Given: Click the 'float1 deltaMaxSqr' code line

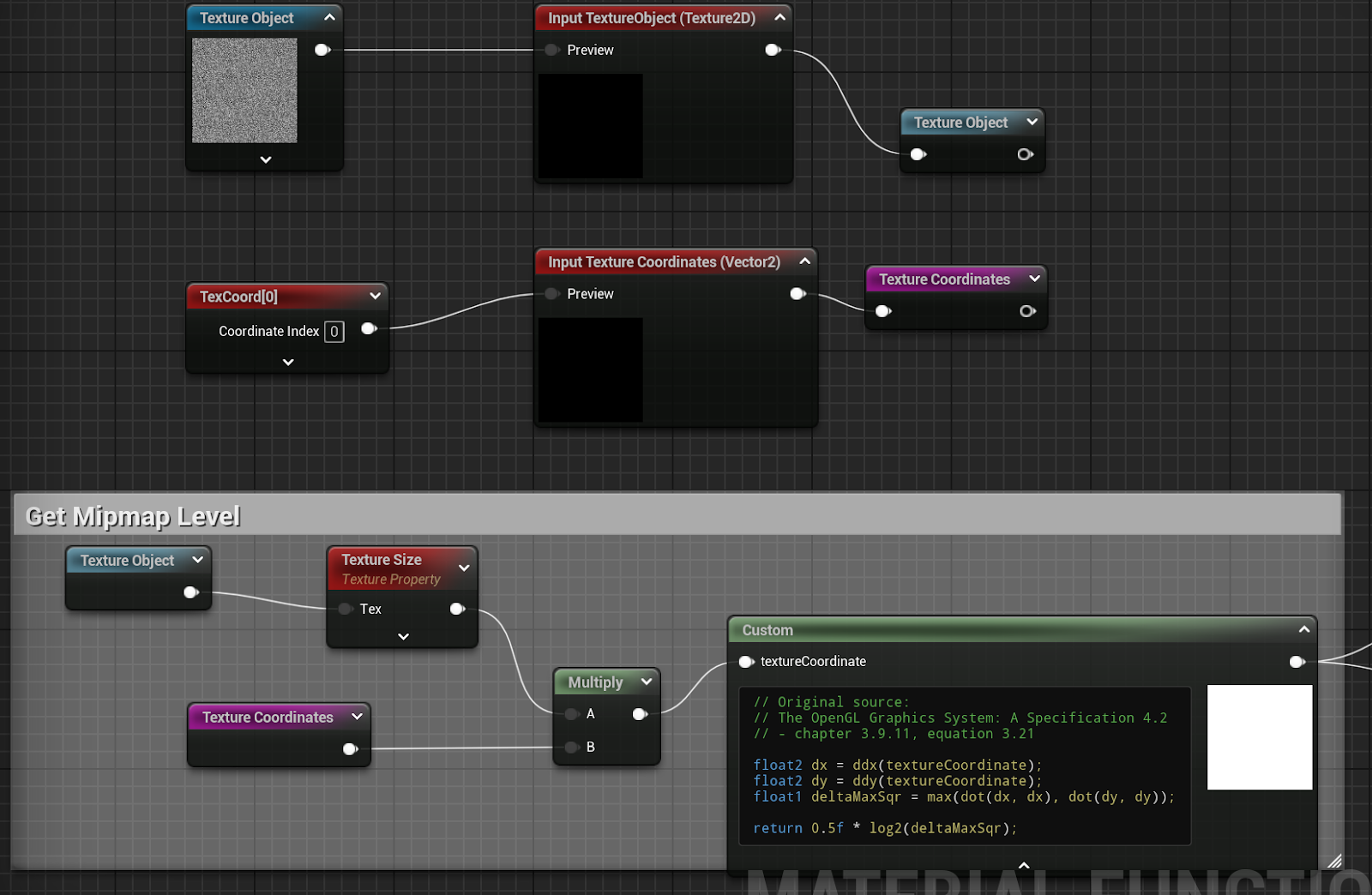Looking at the screenshot, I should [x=964, y=797].
